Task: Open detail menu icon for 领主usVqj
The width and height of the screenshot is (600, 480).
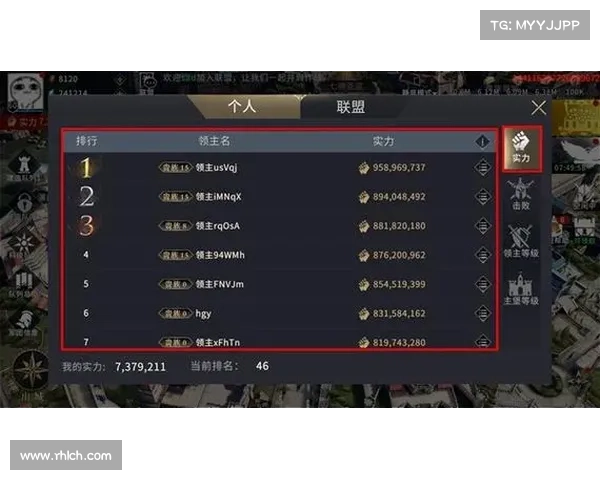Action: pos(483,167)
